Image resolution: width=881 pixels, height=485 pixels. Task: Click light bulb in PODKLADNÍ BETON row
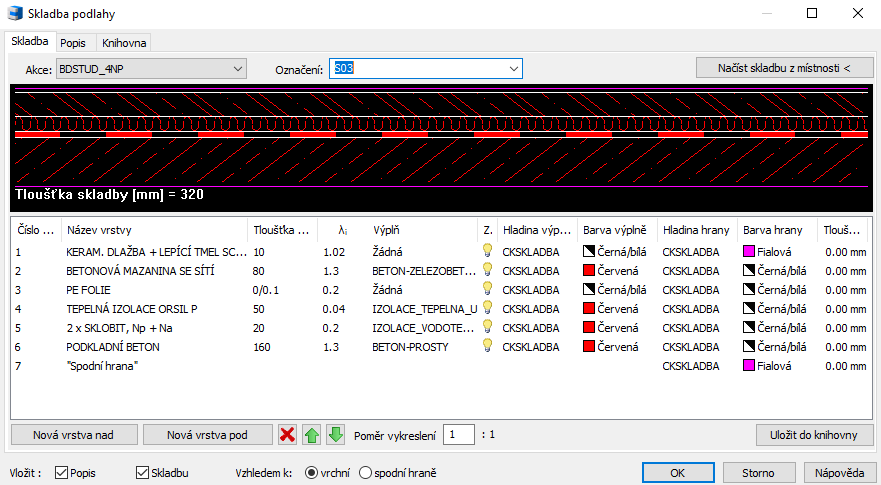click(x=488, y=347)
